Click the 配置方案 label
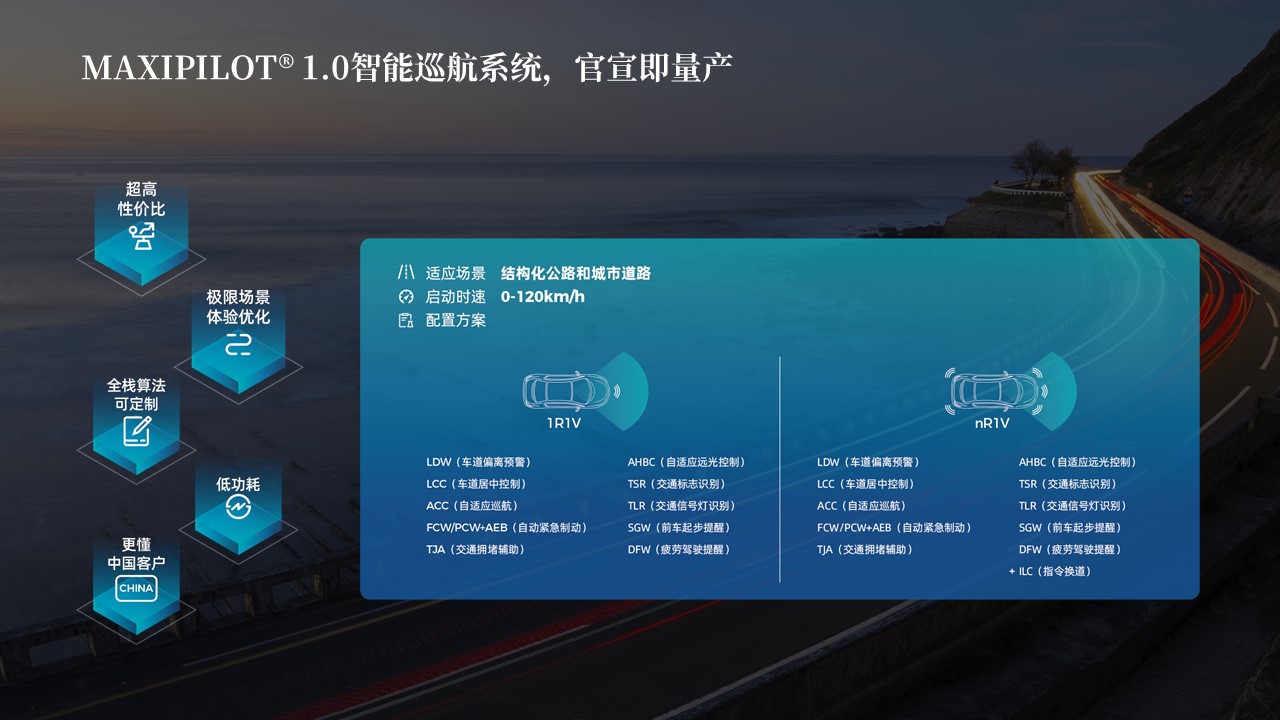This screenshot has width=1280, height=720. coord(456,321)
